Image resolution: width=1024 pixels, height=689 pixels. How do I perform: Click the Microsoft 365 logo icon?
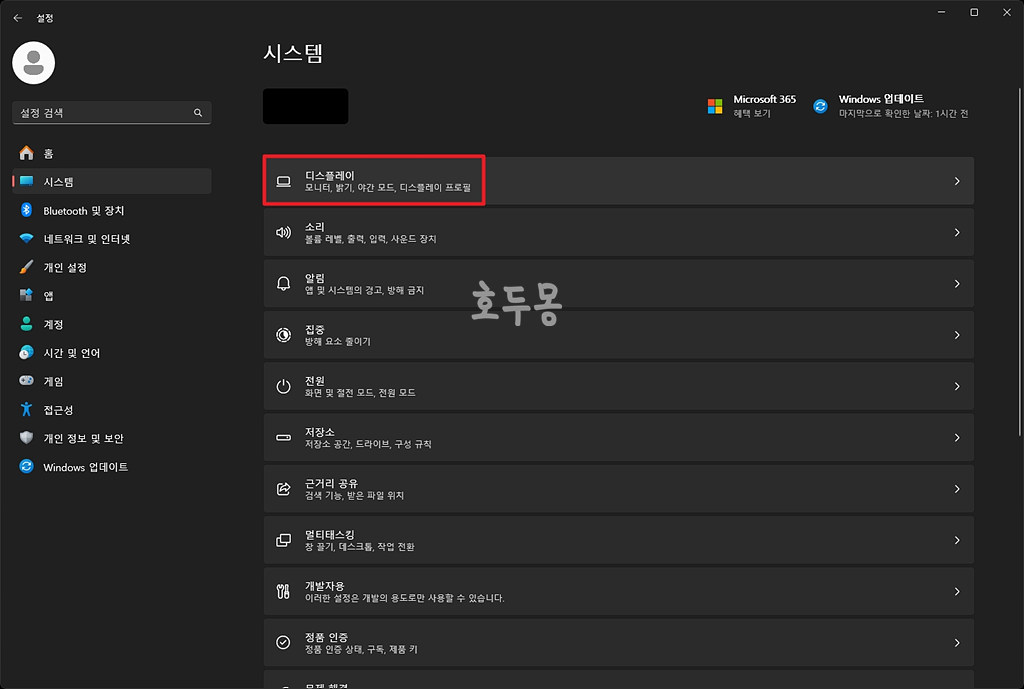click(715, 106)
